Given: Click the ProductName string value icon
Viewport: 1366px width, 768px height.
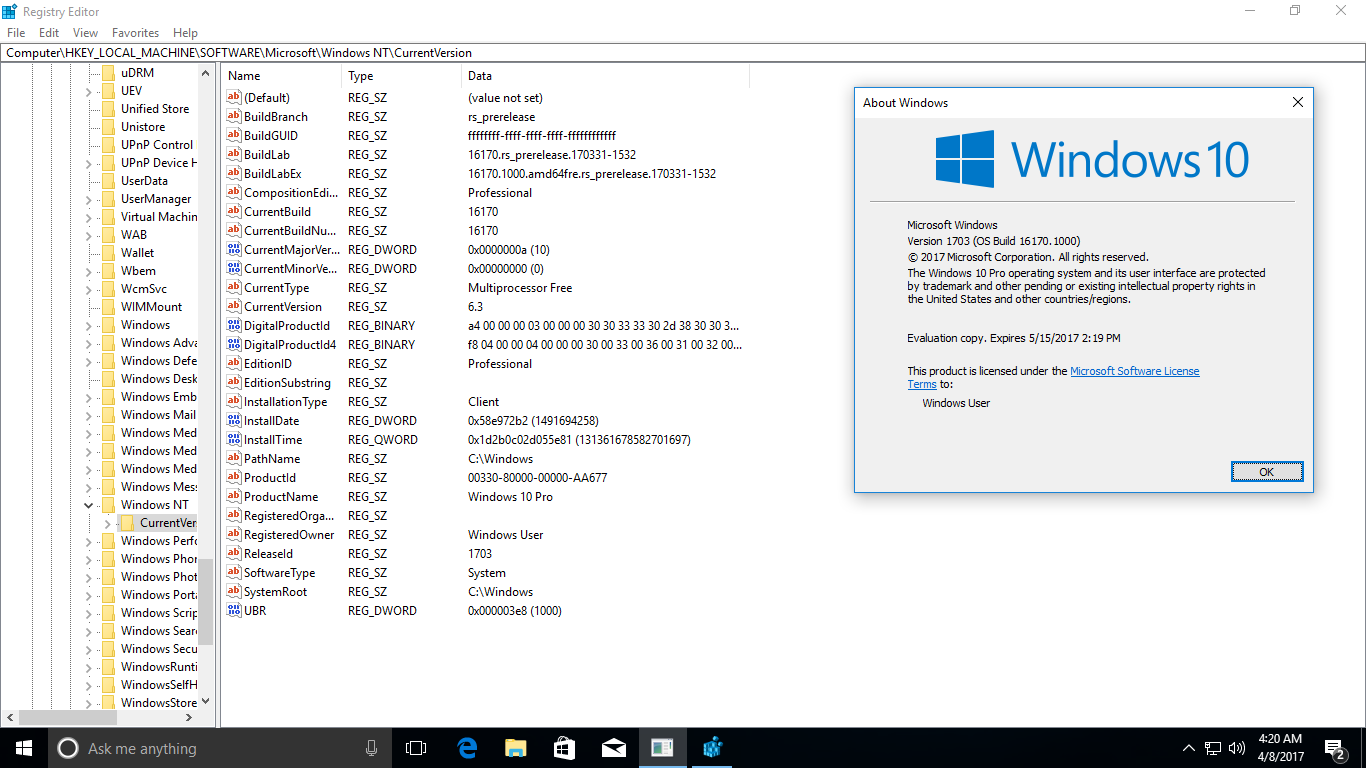Looking at the screenshot, I should point(234,497).
